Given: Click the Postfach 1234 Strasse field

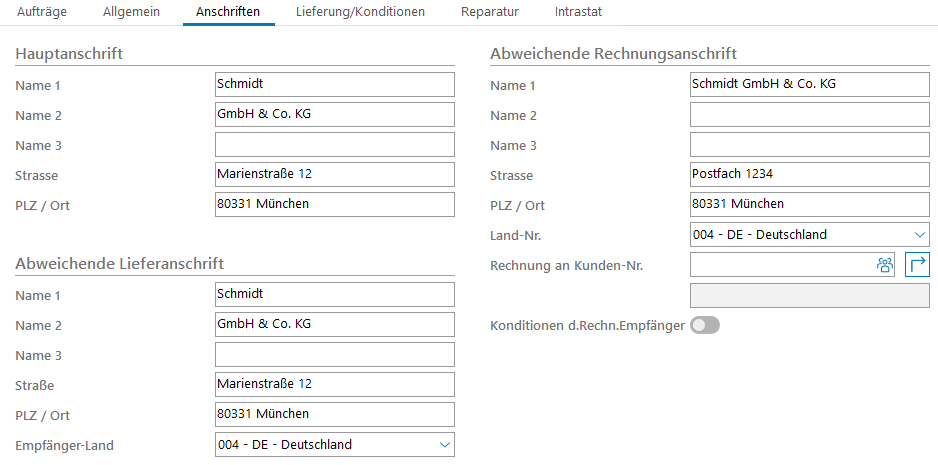Looking at the screenshot, I should coord(809,175).
